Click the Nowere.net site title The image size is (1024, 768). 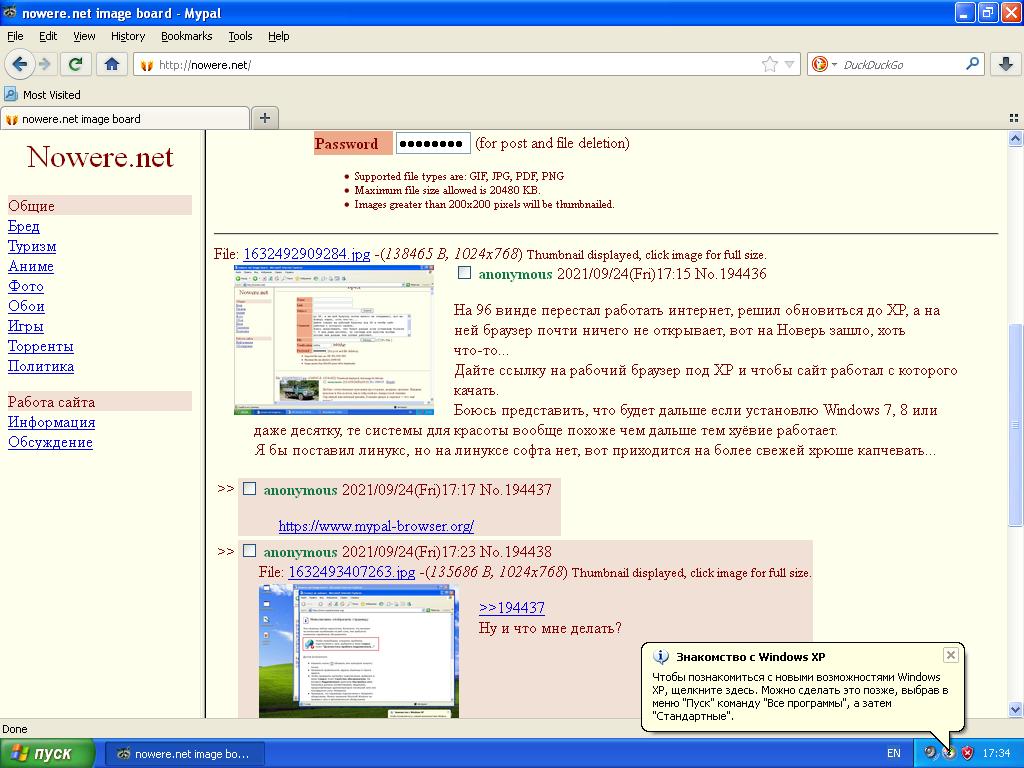tap(100, 157)
